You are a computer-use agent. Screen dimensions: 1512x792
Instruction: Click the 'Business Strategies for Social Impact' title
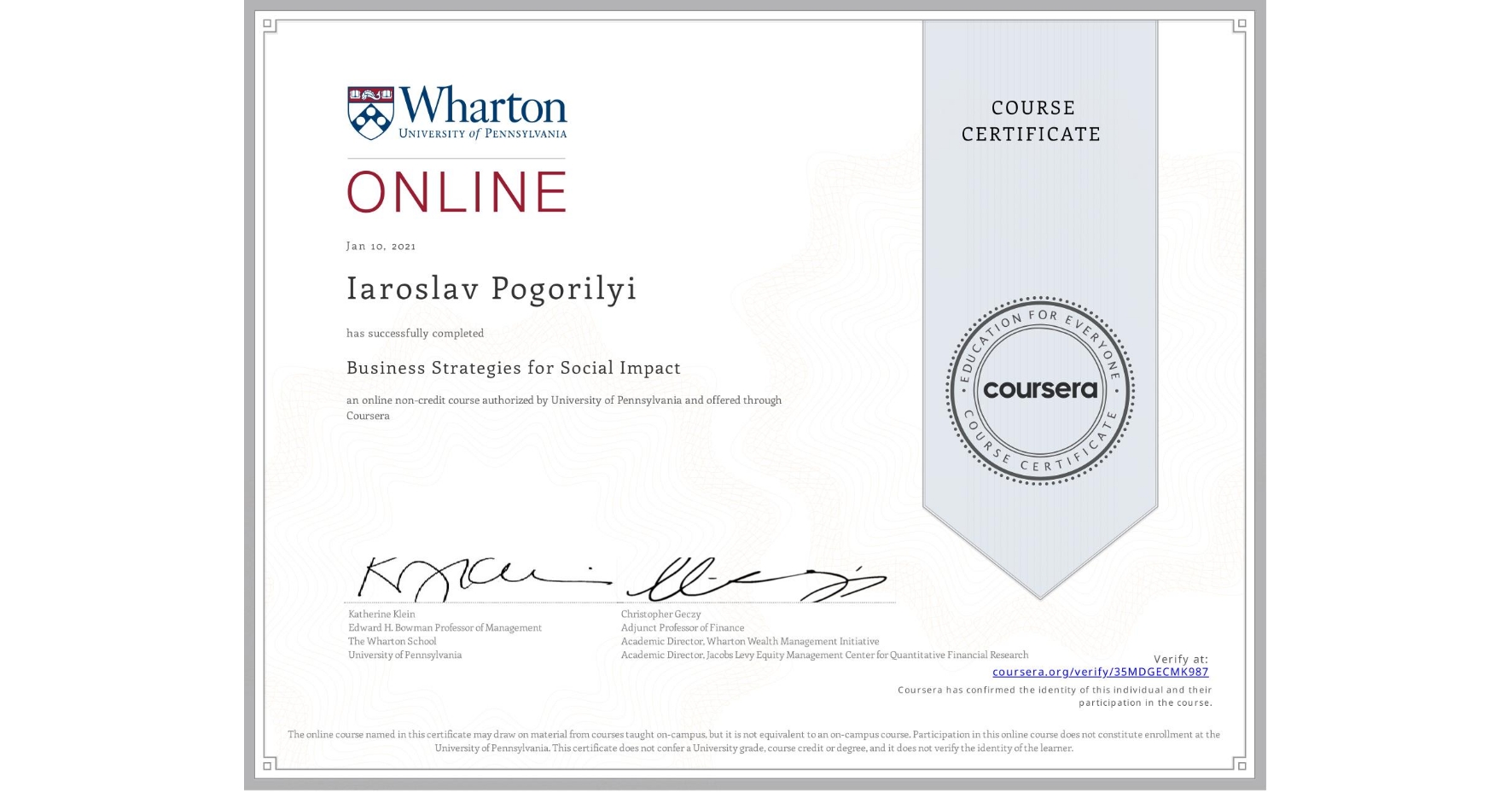513,368
